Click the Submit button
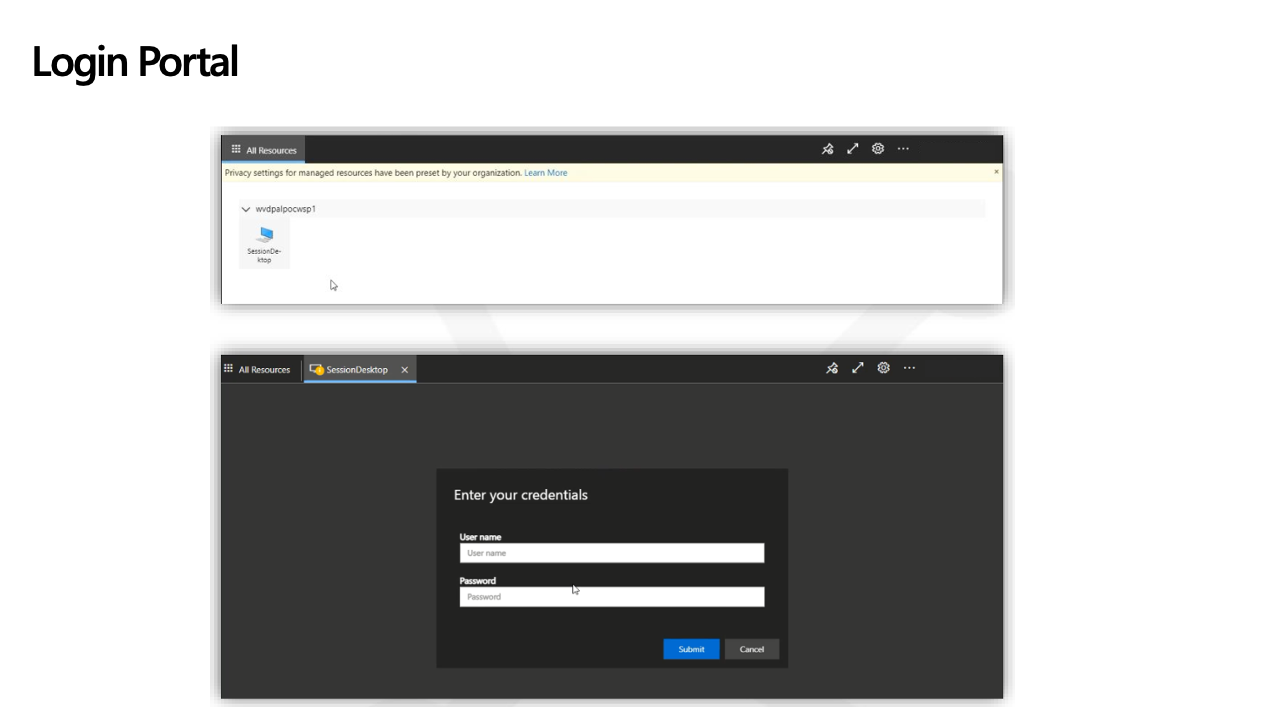The width and height of the screenshot is (1280, 720). point(691,649)
